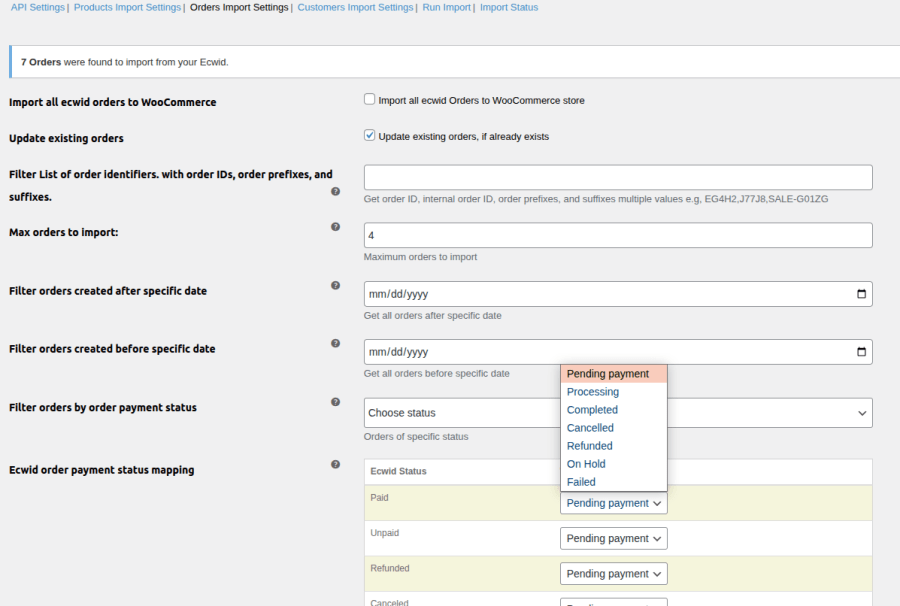Choose On Hold option in dropdown list
The image size is (900, 606).
pos(586,464)
